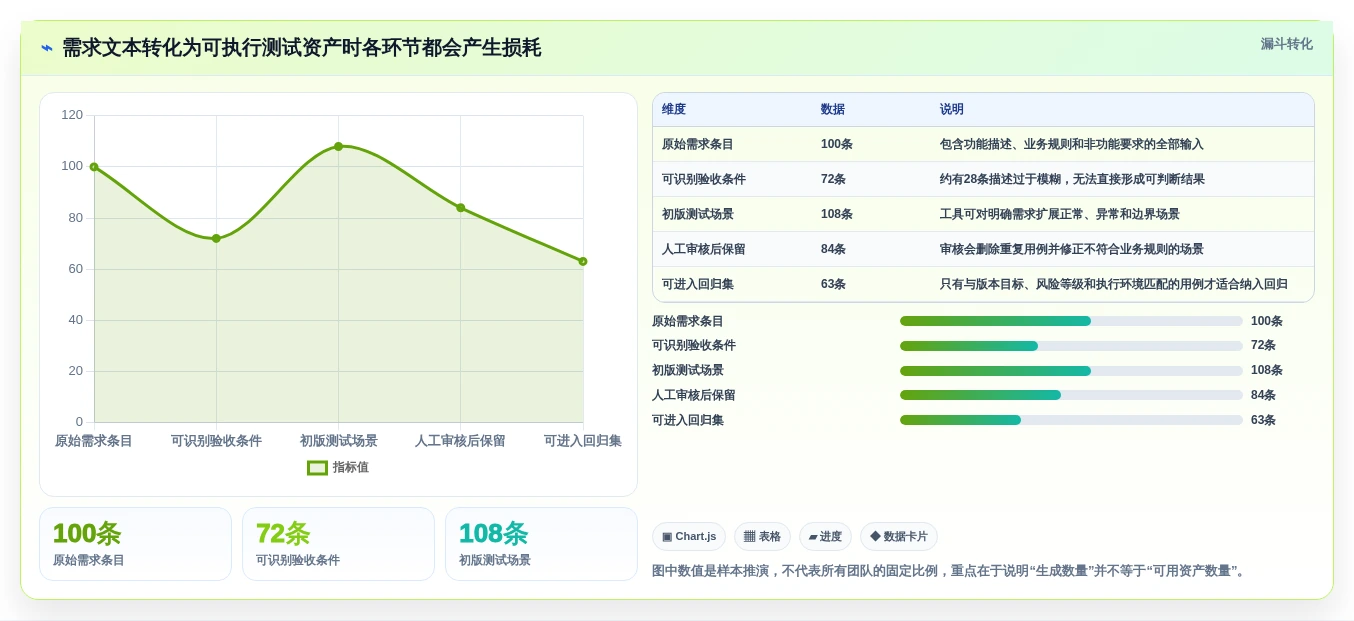Click the 63条 value in the table

[x=834, y=284]
